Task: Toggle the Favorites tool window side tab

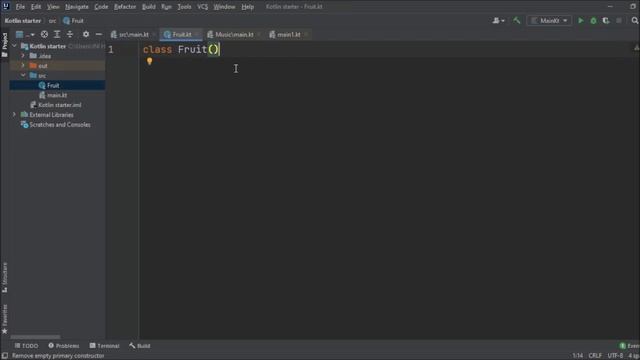Action: coord(5,319)
